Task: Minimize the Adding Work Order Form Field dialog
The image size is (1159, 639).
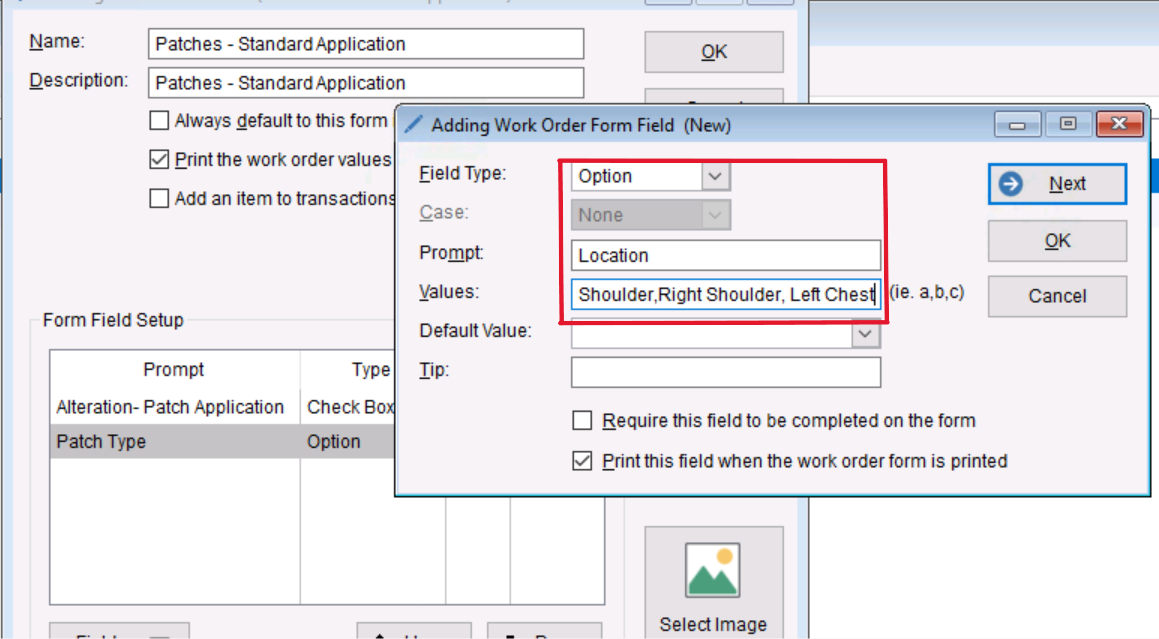Action: [x=1018, y=125]
